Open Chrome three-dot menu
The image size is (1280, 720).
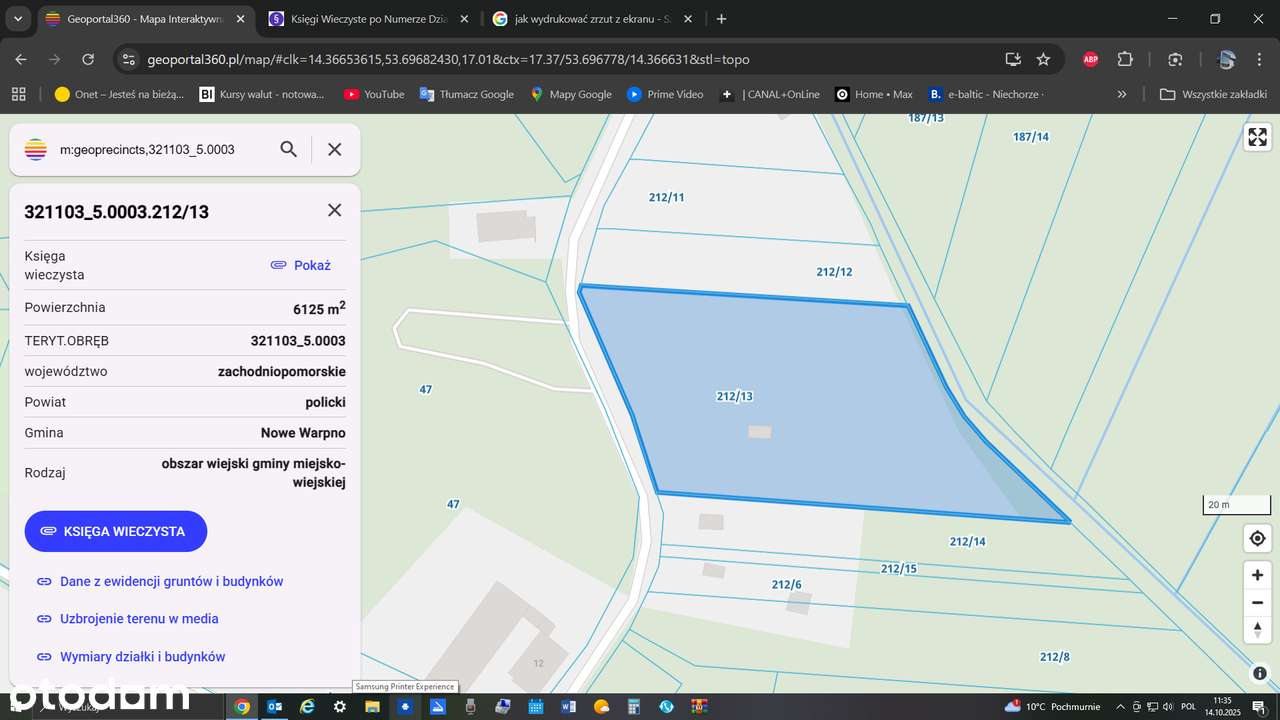point(1259,60)
